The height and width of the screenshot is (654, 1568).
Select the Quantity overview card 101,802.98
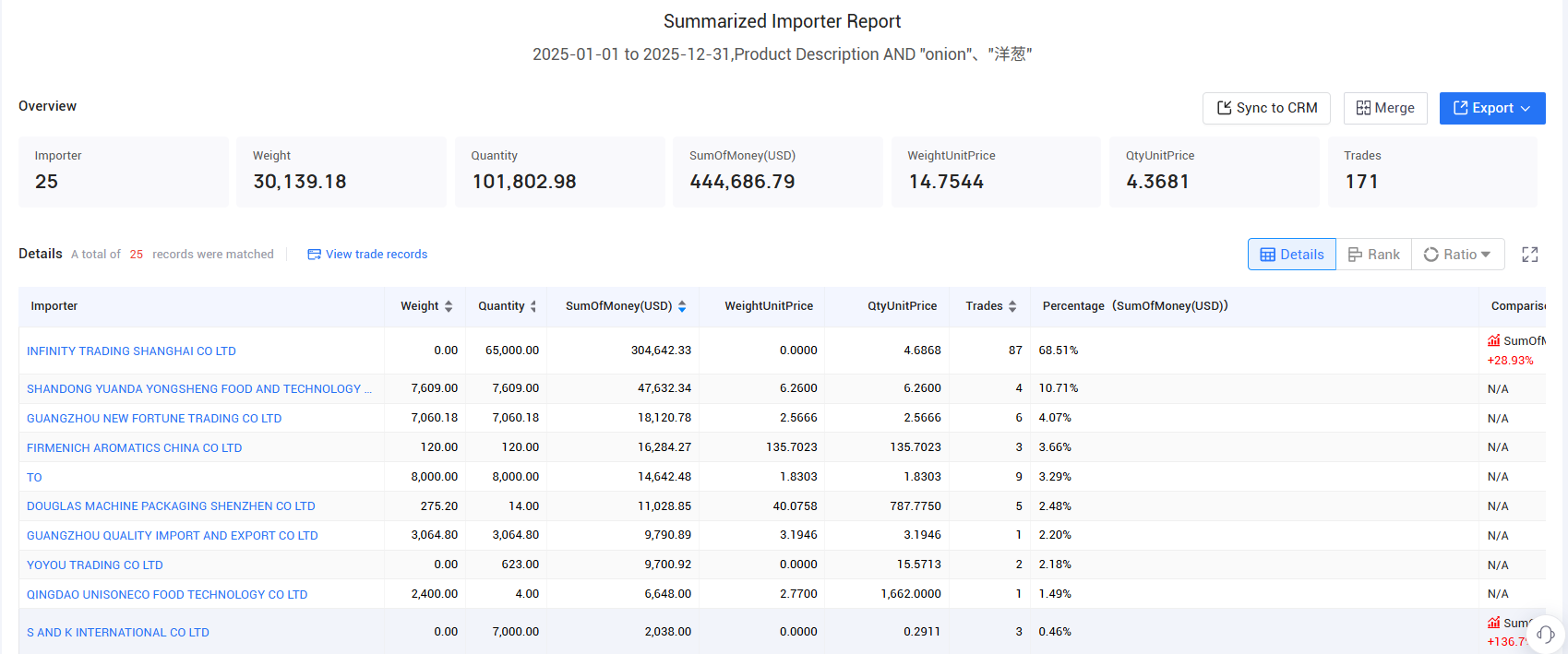point(560,172)
